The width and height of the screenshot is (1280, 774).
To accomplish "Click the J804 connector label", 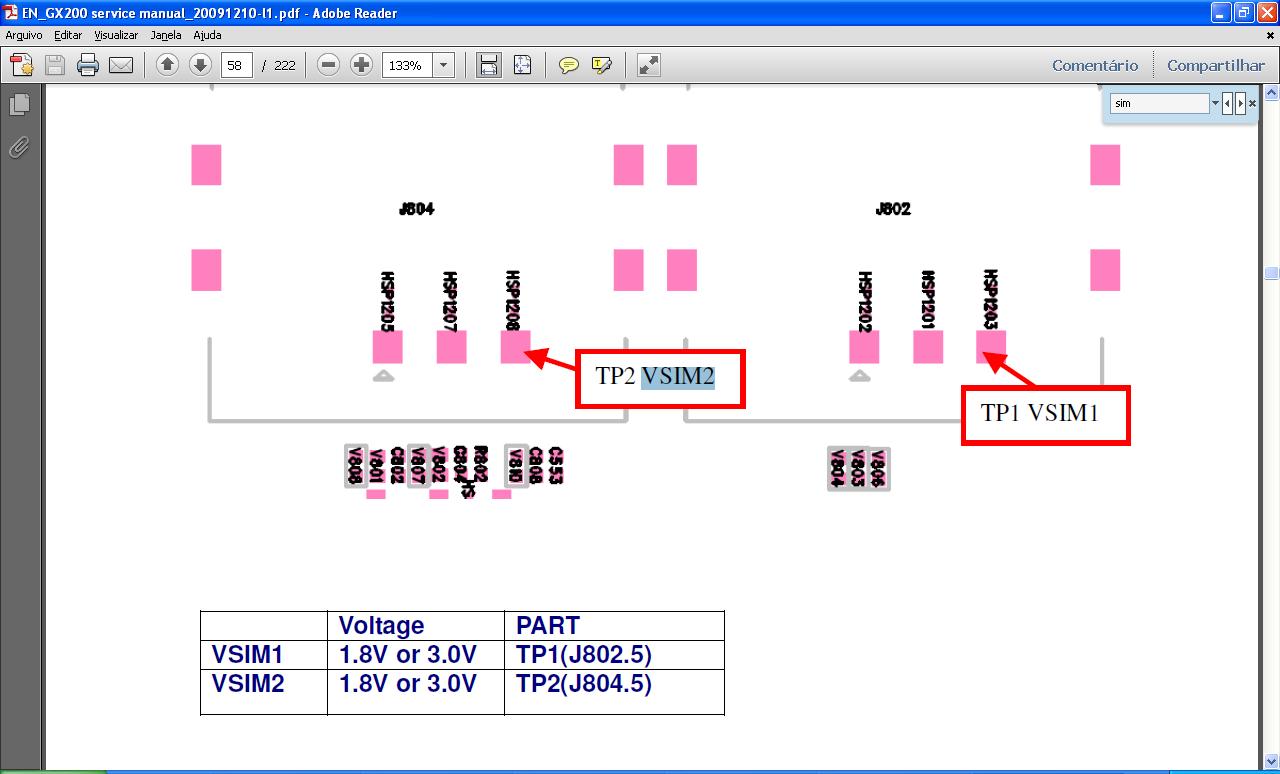I will click(416, 209).
